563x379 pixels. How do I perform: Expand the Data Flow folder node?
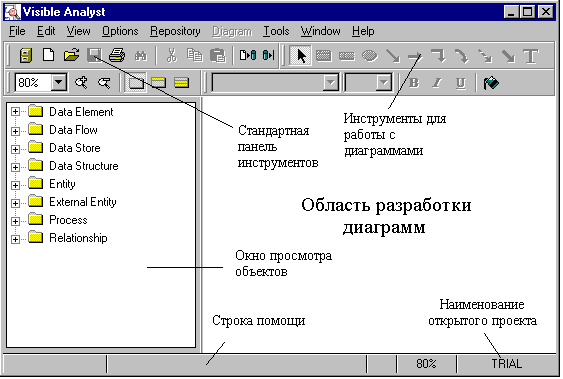15,131
